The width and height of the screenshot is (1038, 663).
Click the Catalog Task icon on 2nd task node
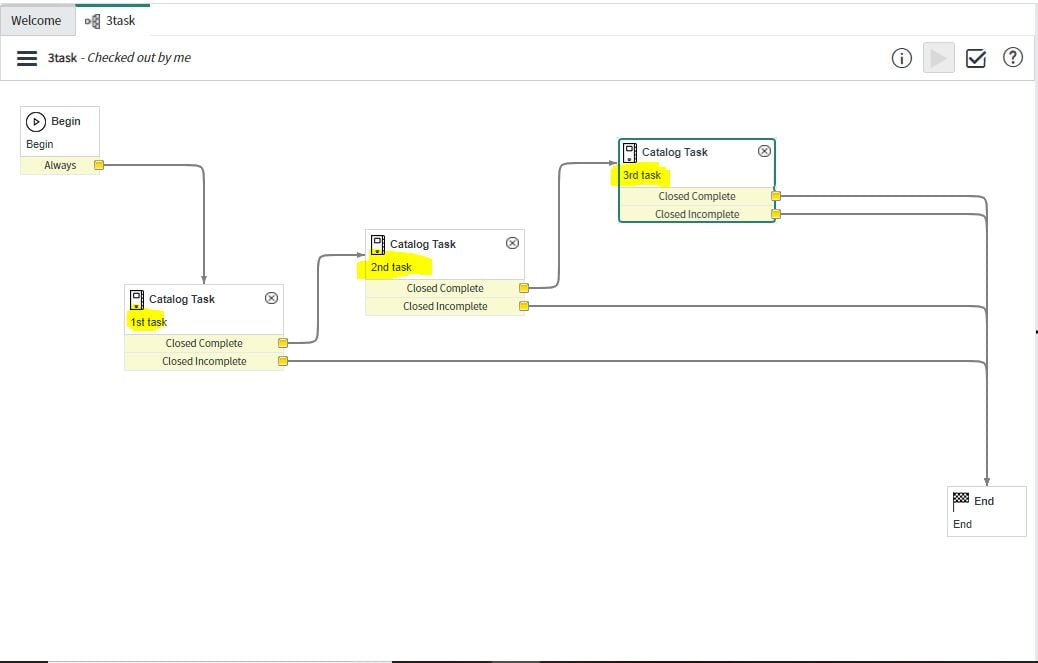pos(378,243)
